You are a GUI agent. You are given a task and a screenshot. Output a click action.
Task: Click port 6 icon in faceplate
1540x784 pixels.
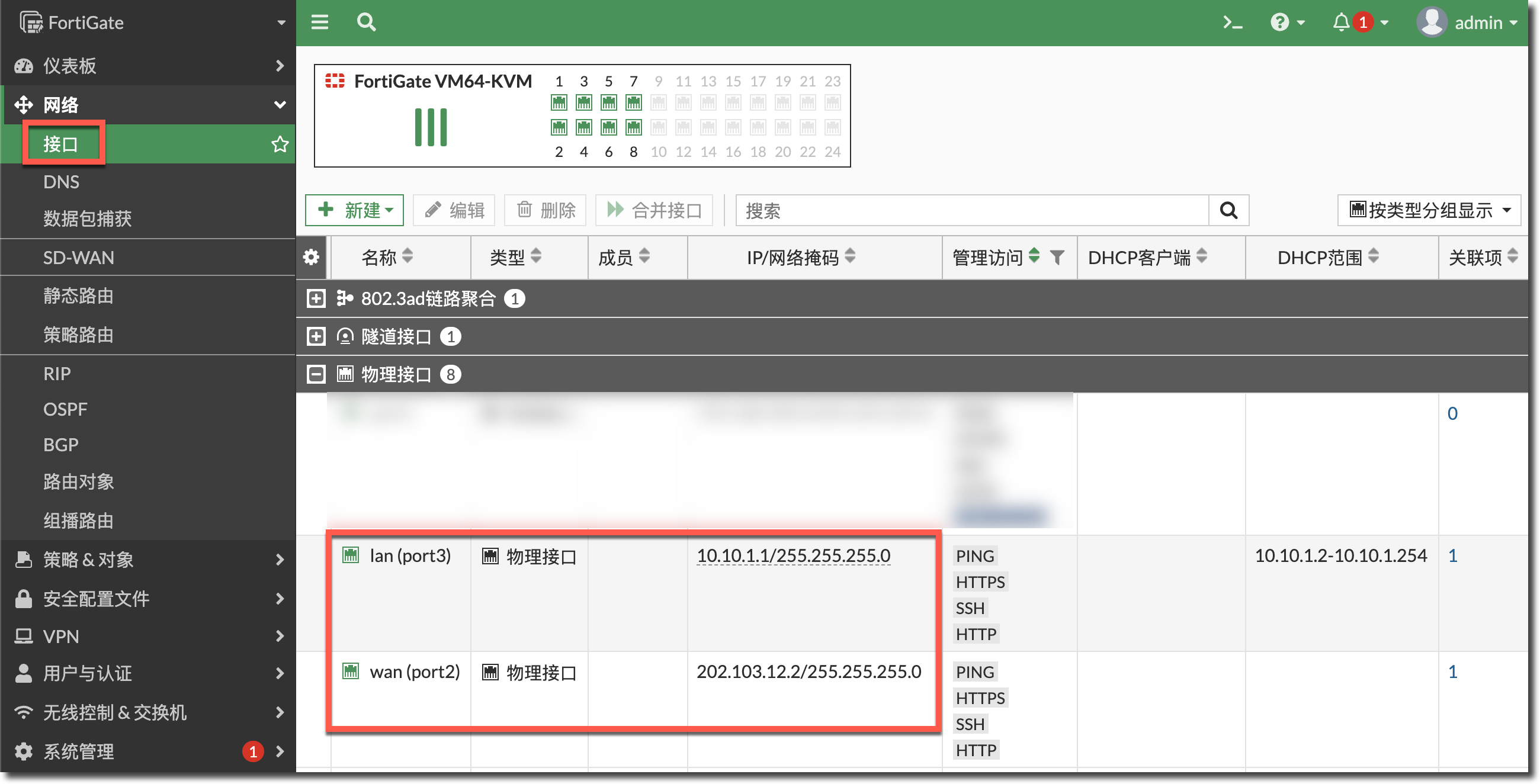pyautogui.click(x=608, y=127)
